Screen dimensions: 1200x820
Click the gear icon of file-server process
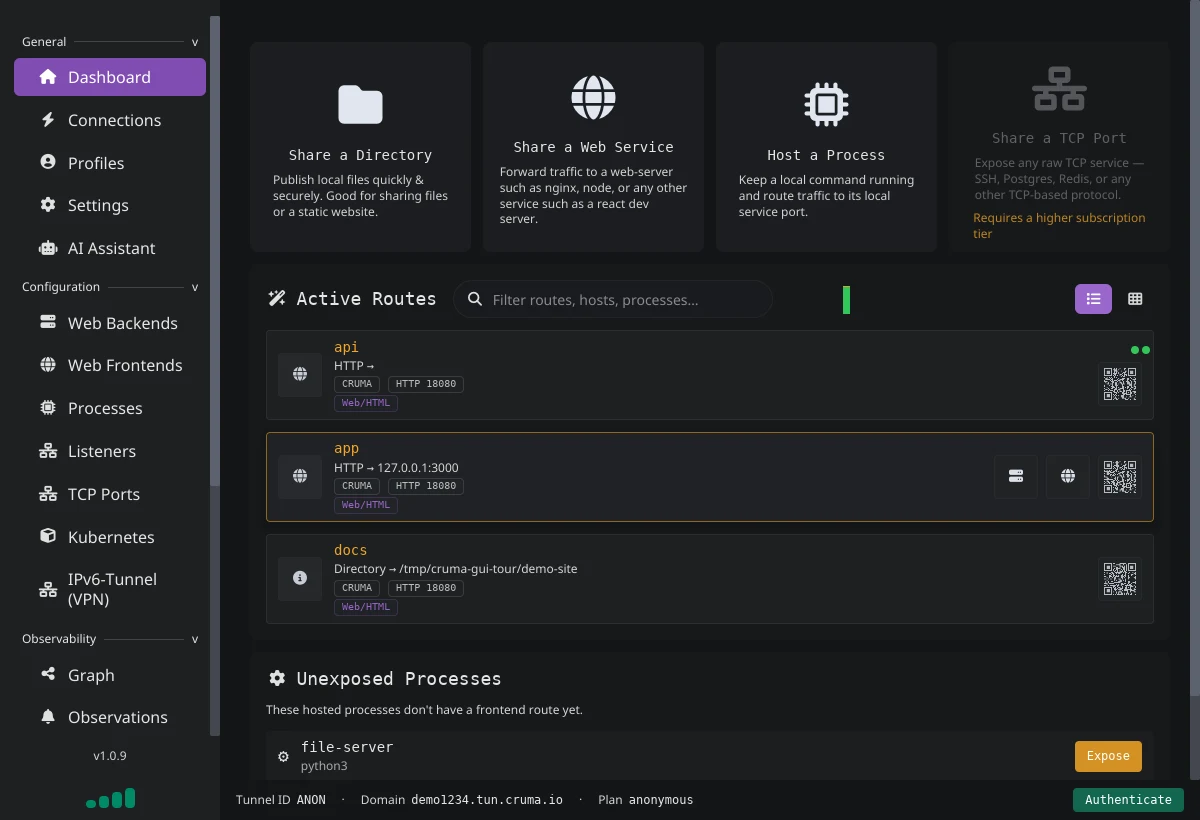(x=283, y=757)
